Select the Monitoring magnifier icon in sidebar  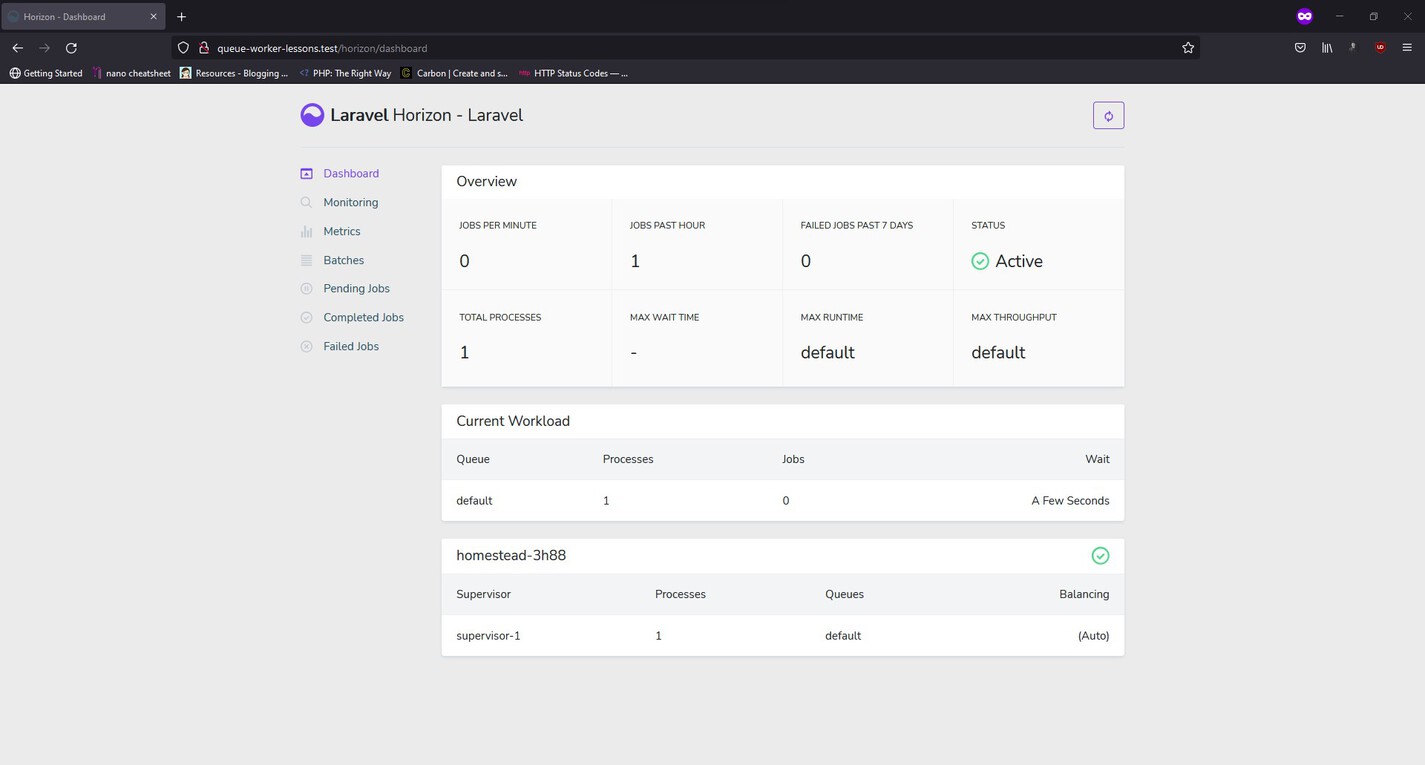click(306, 202)
